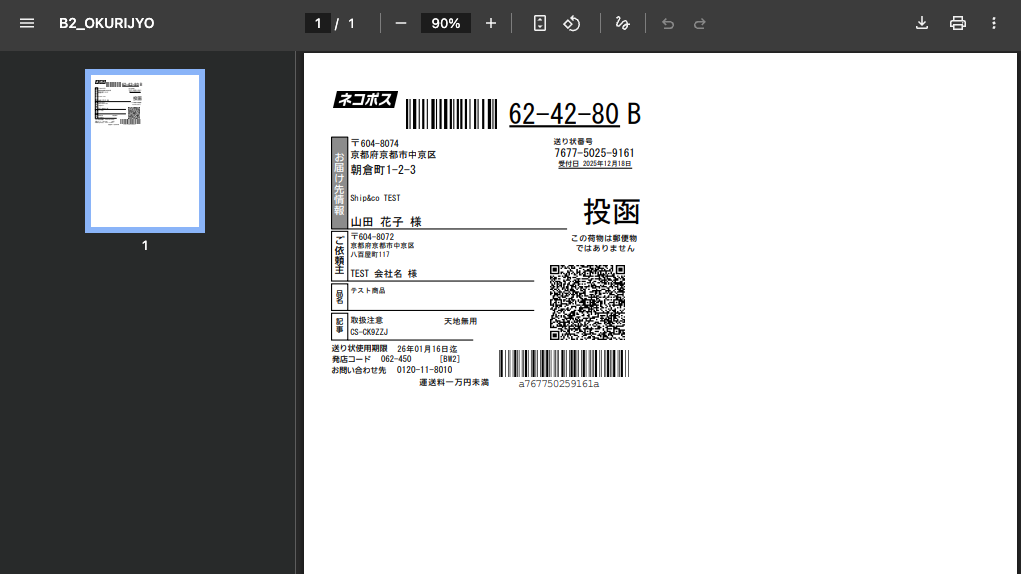Download the B2_OKURIJYO PDF
The width and height of the screenshot is (1021, 574).
point(922,23)
